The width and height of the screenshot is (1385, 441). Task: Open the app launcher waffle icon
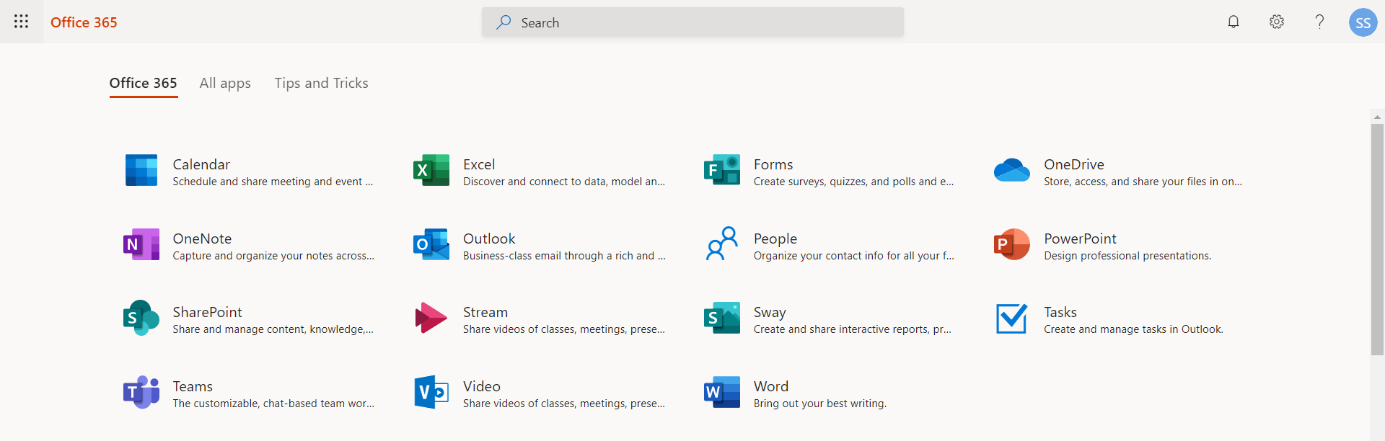[x=21, y=22]
